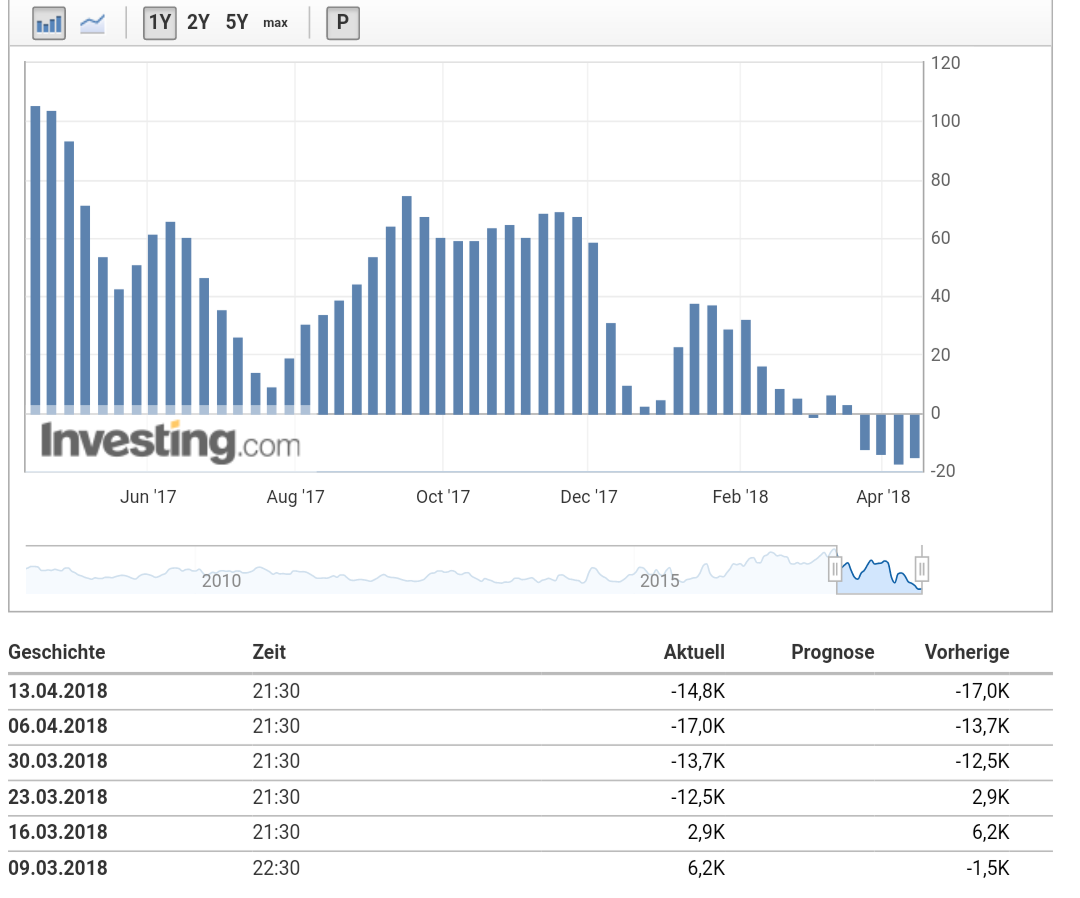Click the Investing.com watermark on the chart
This screenshot has height=898, width=1080.
point(170,440)
